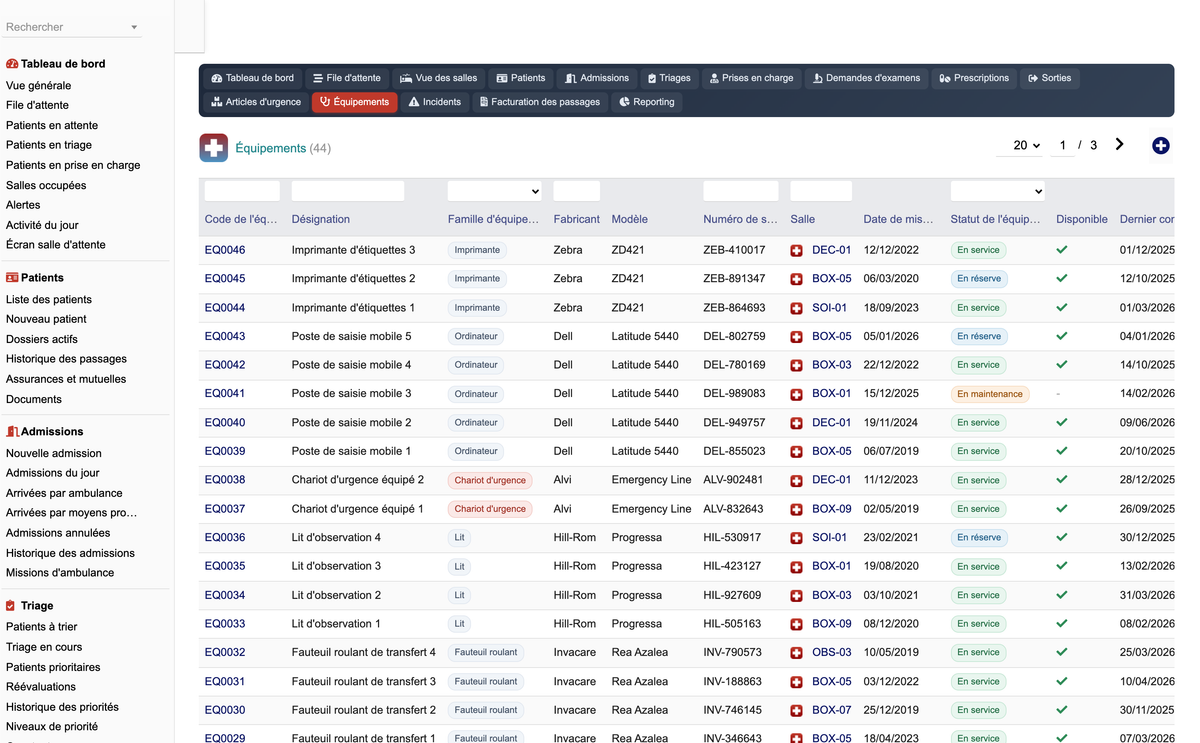Open room BOX-03 link in EQ0034 row

click(x=832, y=595)
